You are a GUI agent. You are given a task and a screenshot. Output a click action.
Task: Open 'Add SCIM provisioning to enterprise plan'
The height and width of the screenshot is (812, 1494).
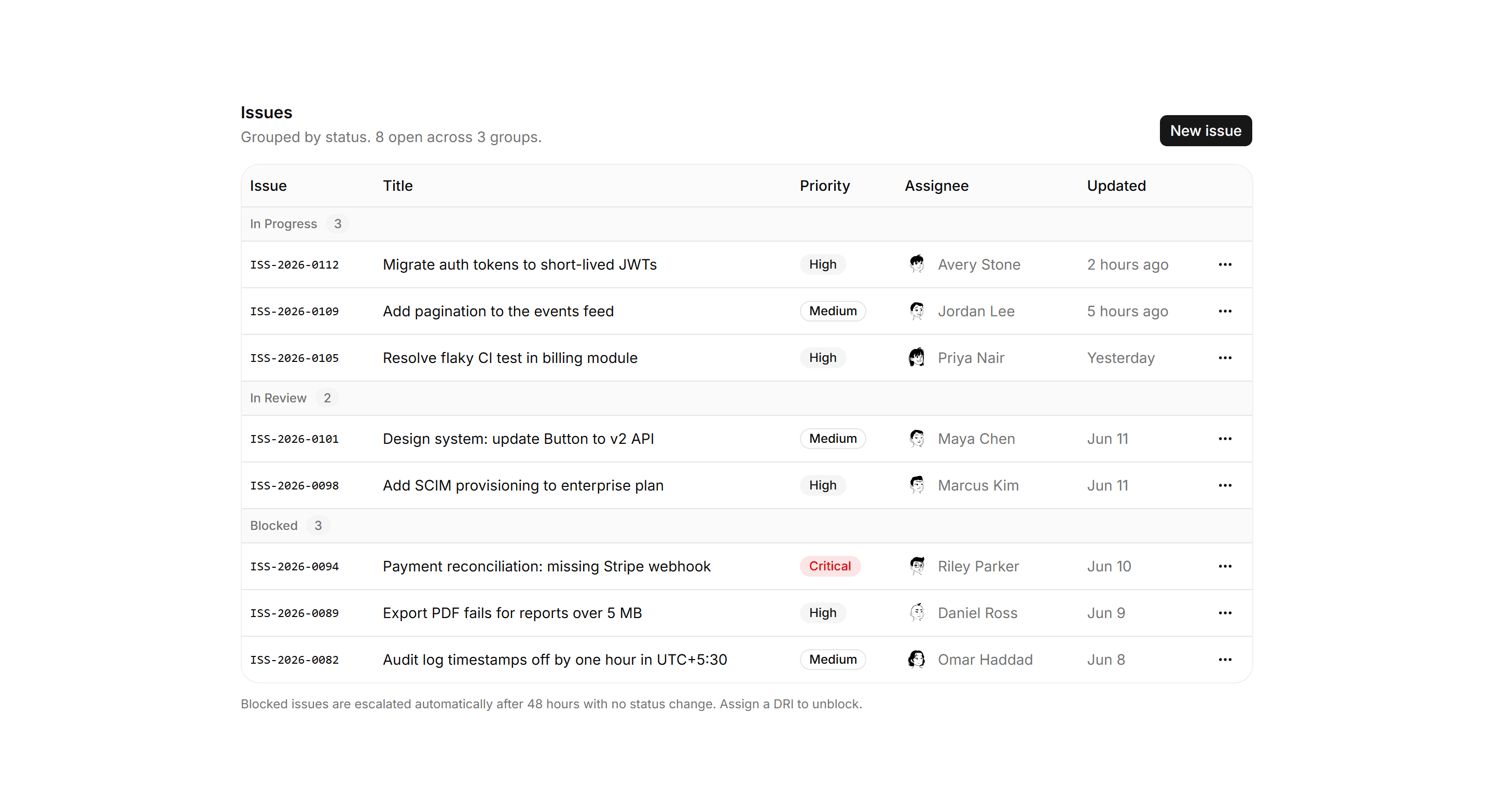tap(523, 485)
